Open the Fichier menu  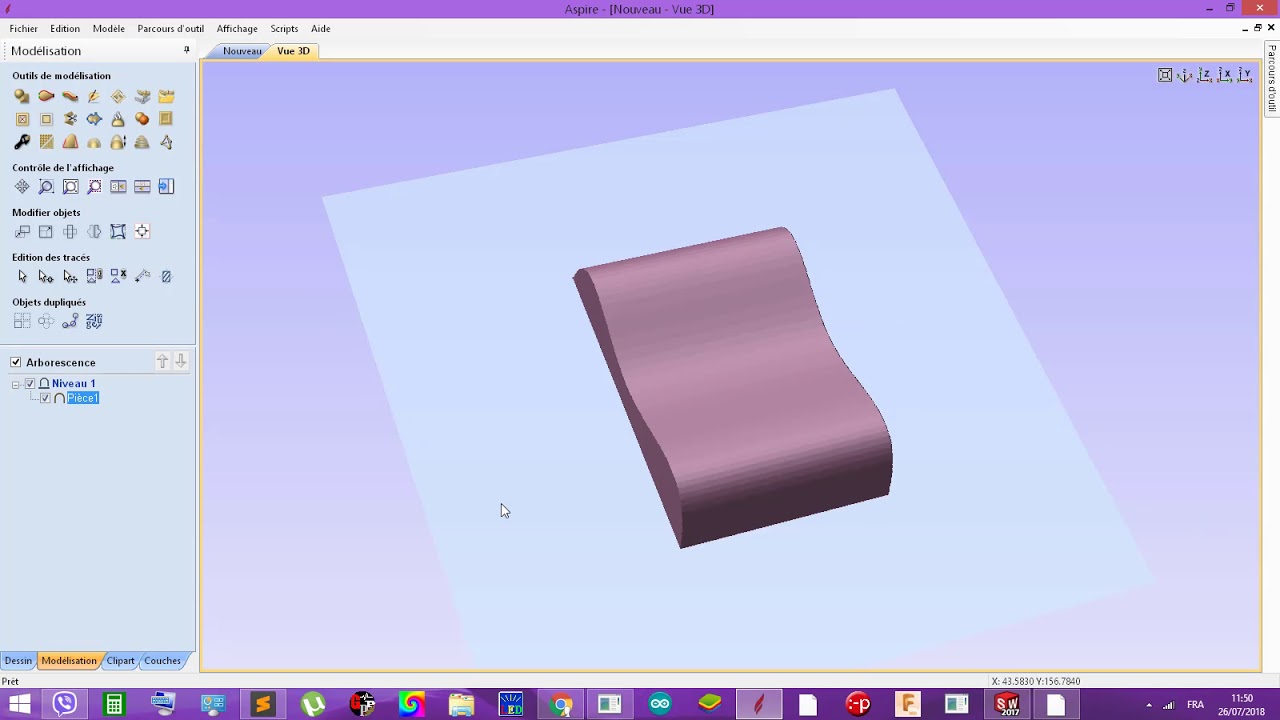[23, 28]
